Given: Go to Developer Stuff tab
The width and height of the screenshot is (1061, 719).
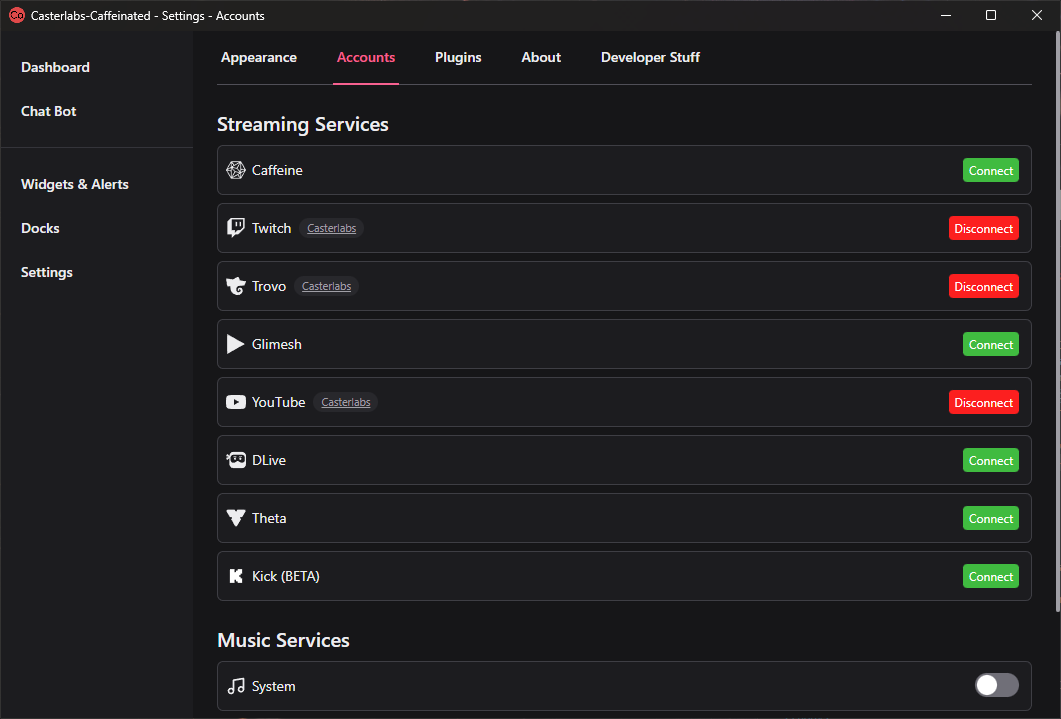Looking at the screenshot, I should coord(650,58).
